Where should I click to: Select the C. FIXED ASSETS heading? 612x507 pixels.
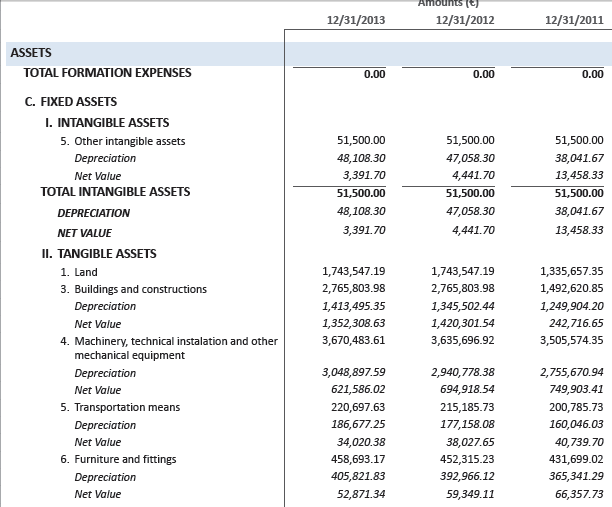click(x=70, y=102)
